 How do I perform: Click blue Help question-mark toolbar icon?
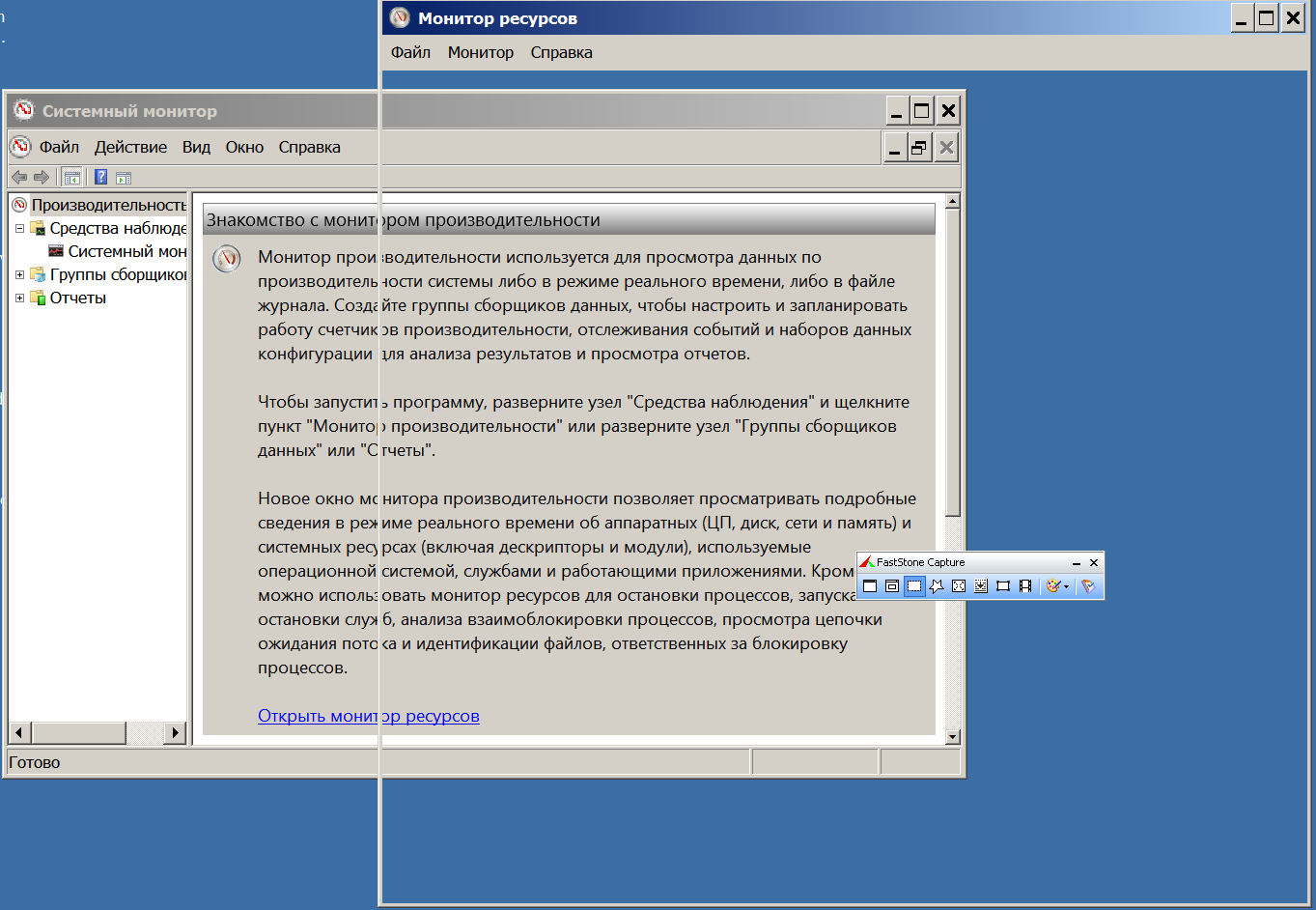pyautogui.click(x=100, y=177)
